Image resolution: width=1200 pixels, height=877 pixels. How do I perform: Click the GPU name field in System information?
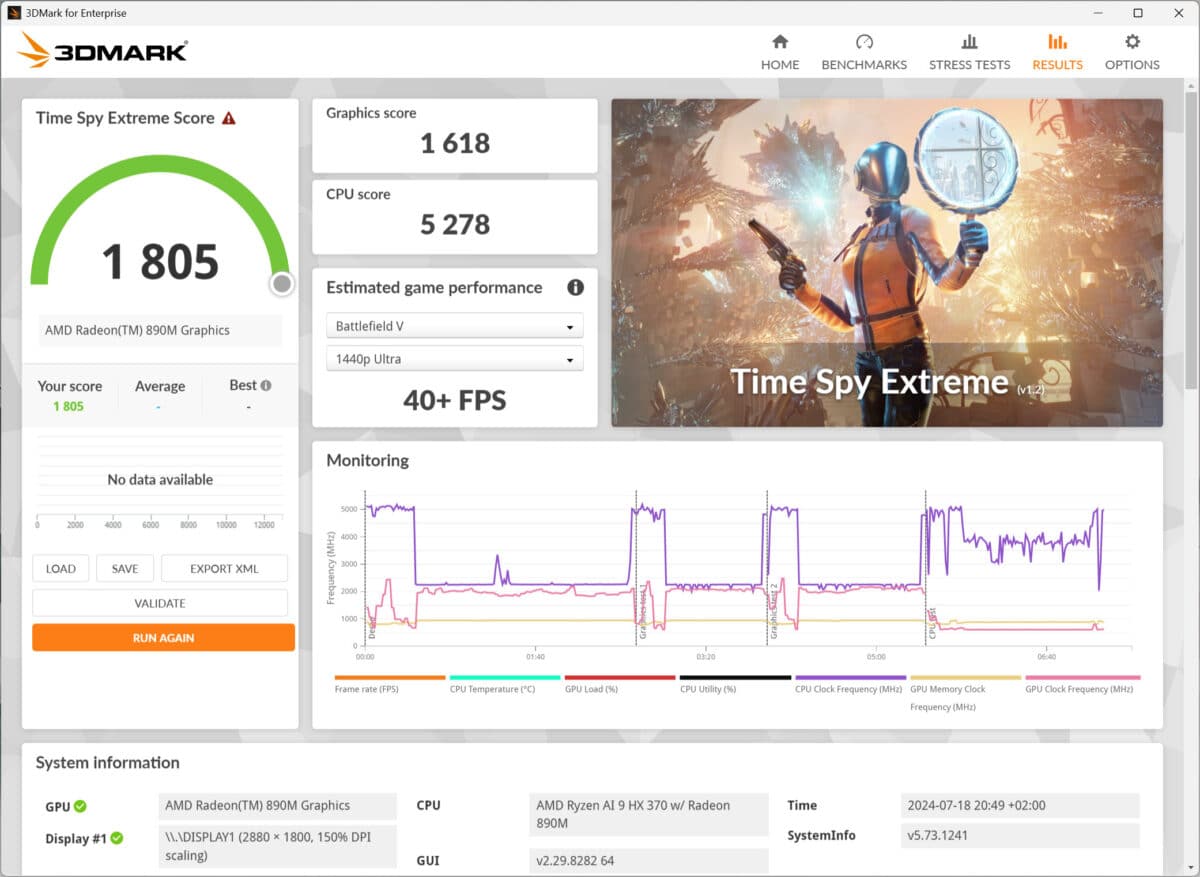pyautogui.click(x=277, y=806)
